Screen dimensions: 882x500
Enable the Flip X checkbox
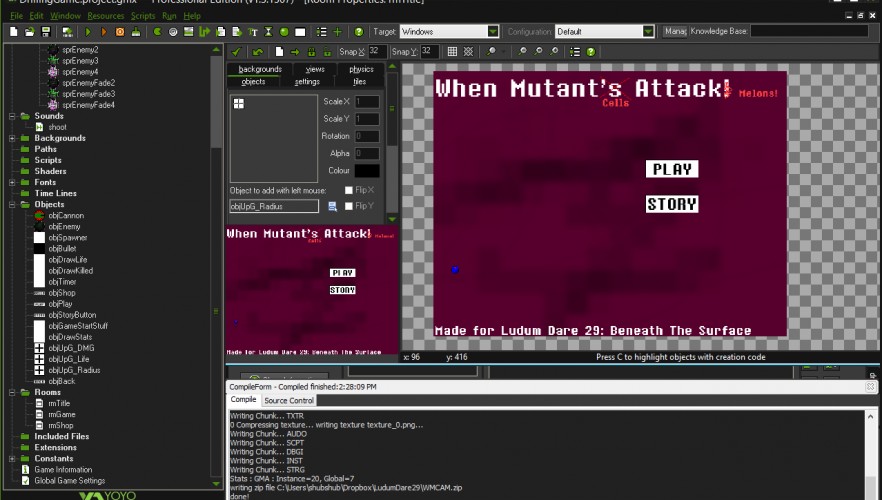[349, 190]
